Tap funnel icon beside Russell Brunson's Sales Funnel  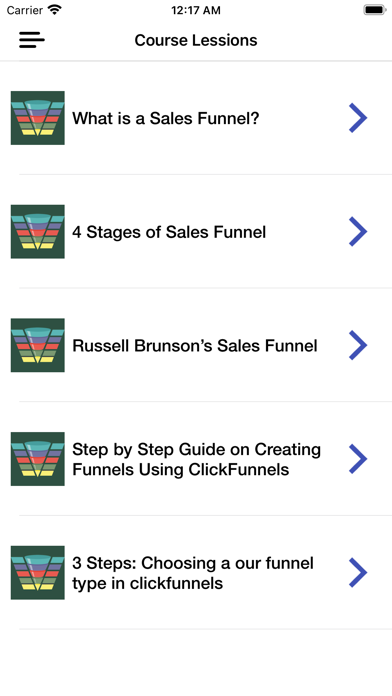pyautogui.click(x=38, y=345)
